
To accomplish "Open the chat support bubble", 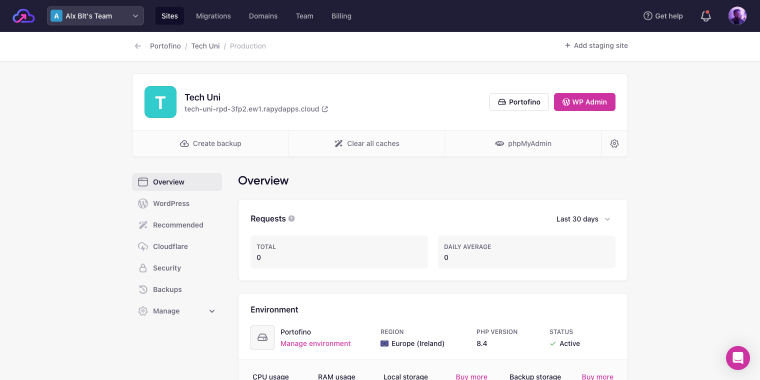I will pos(738,358).
